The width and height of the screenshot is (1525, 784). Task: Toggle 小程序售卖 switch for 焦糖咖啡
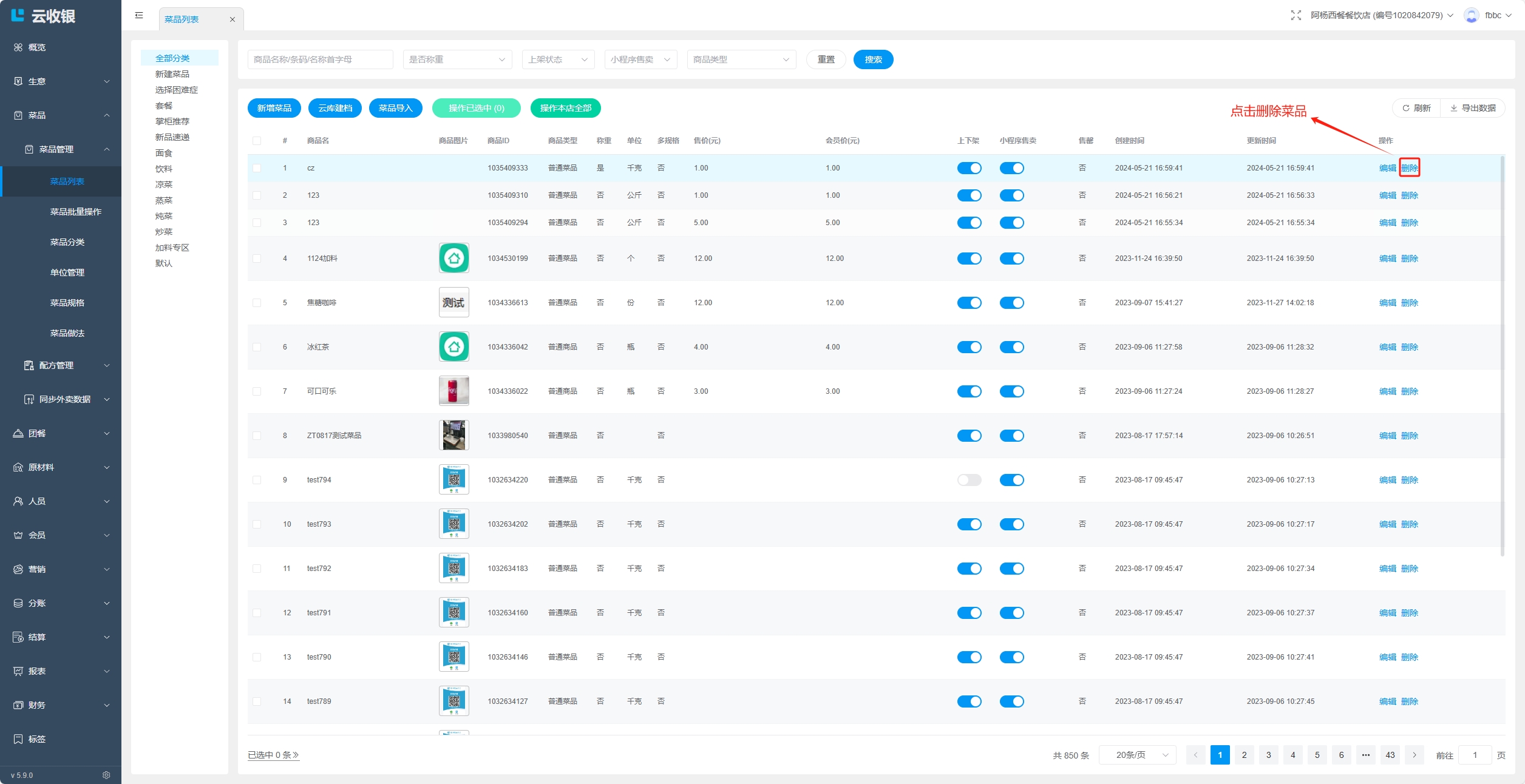[x=1011, y=303]
